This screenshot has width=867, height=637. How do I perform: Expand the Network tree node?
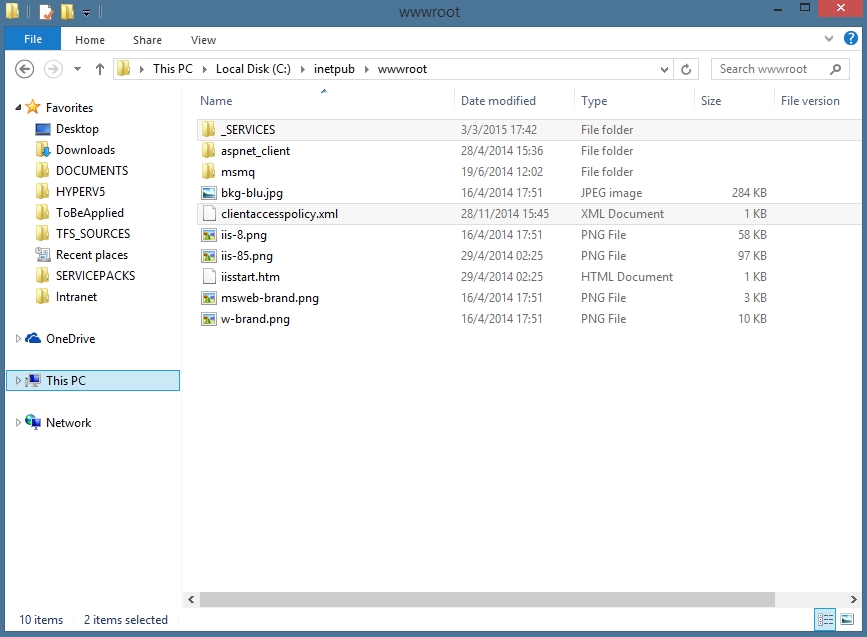click(18, 423)
